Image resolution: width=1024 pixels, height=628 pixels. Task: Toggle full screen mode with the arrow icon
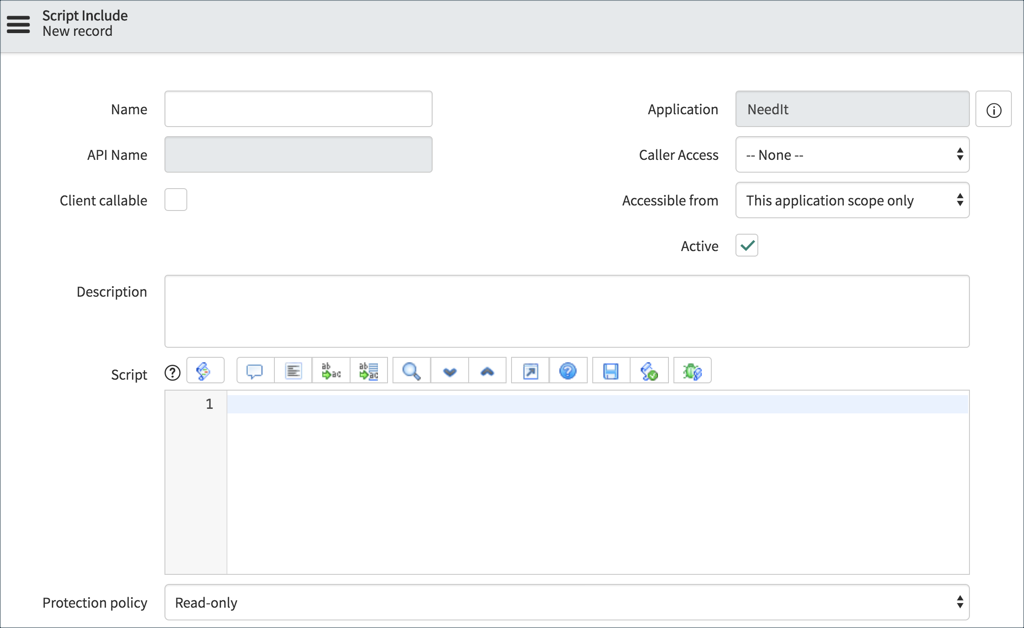click(529, 370)
